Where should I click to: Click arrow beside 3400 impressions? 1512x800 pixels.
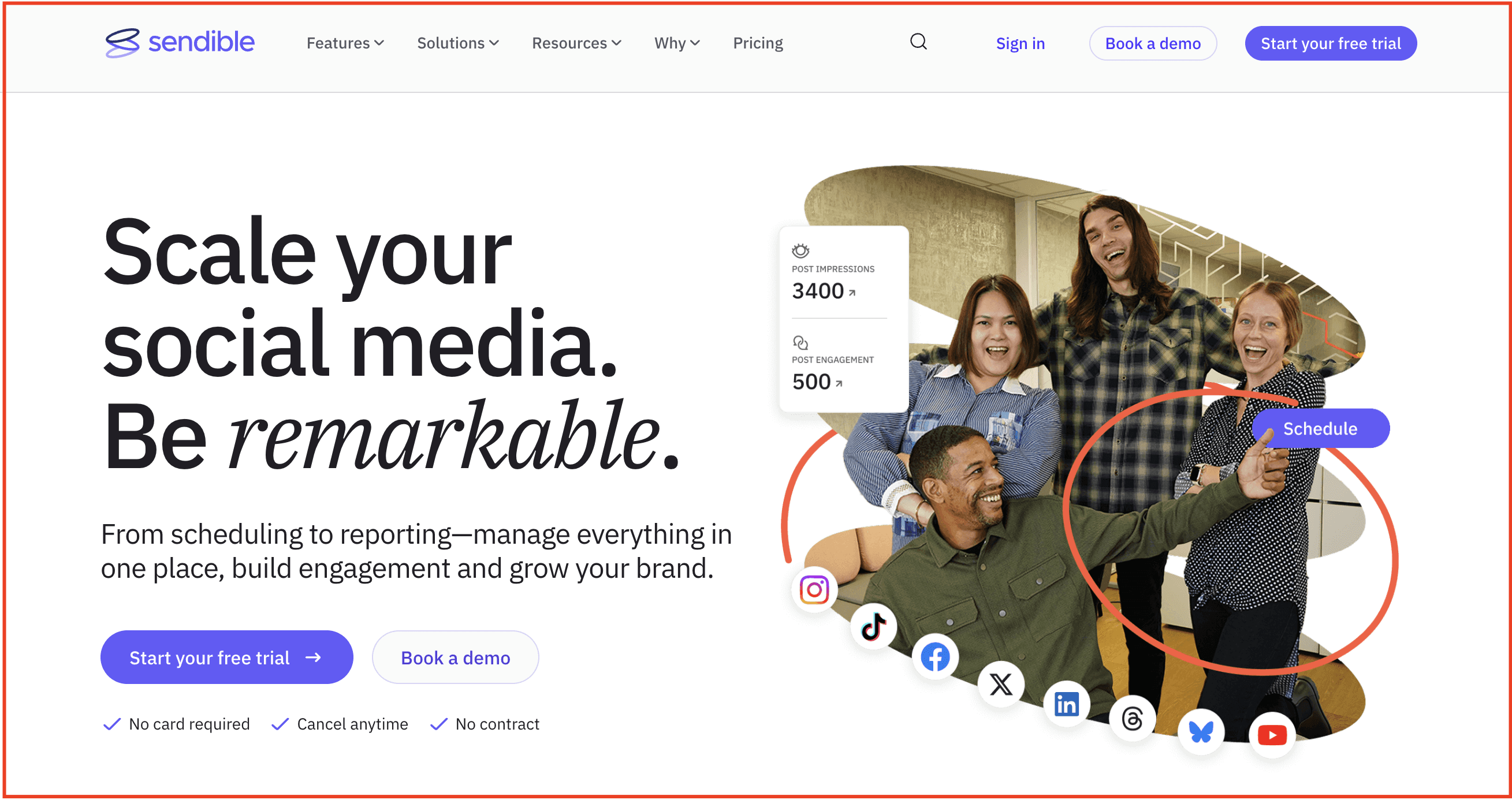coord(852,293)
